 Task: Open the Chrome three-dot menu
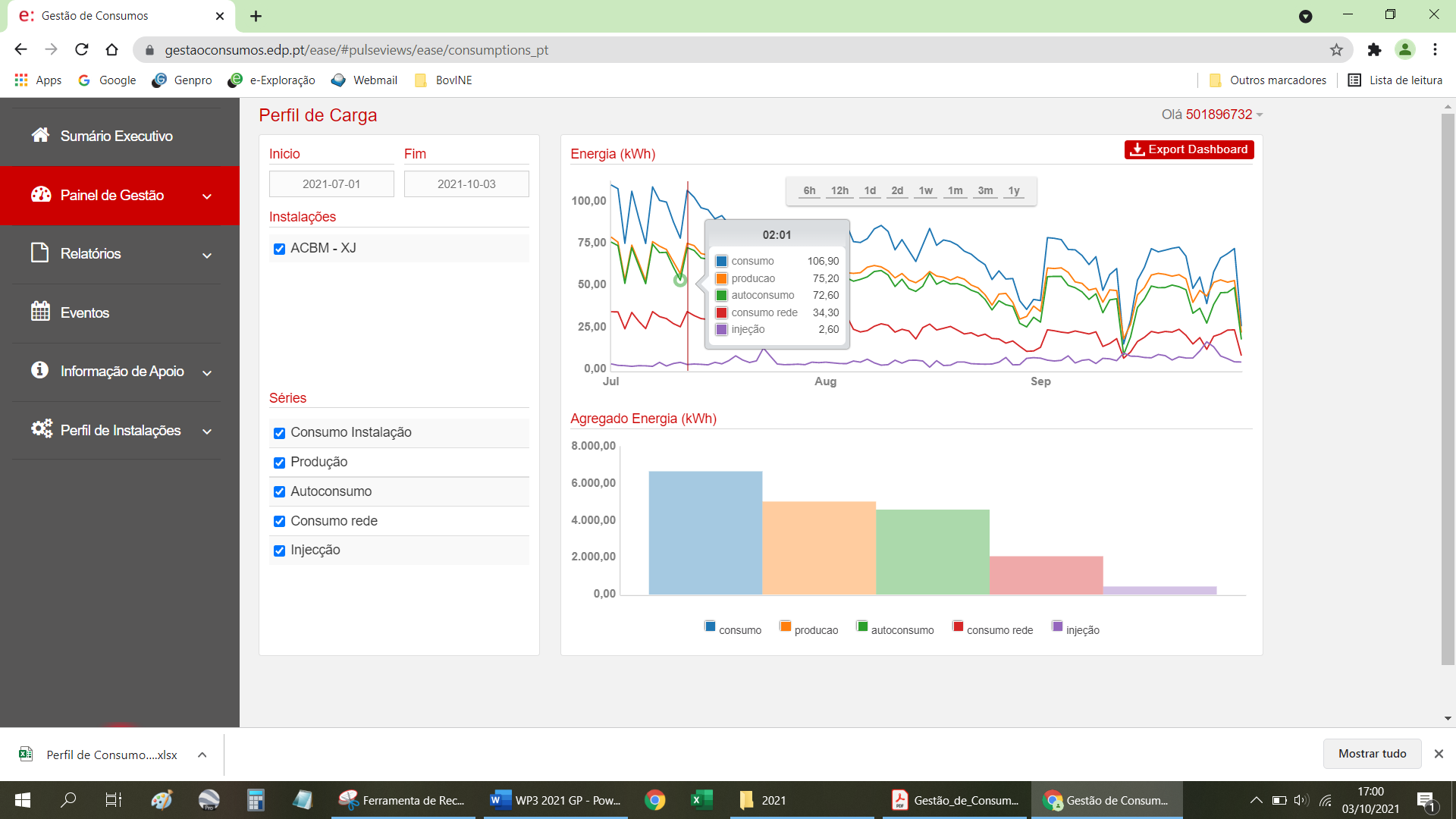pos(1435,50)
